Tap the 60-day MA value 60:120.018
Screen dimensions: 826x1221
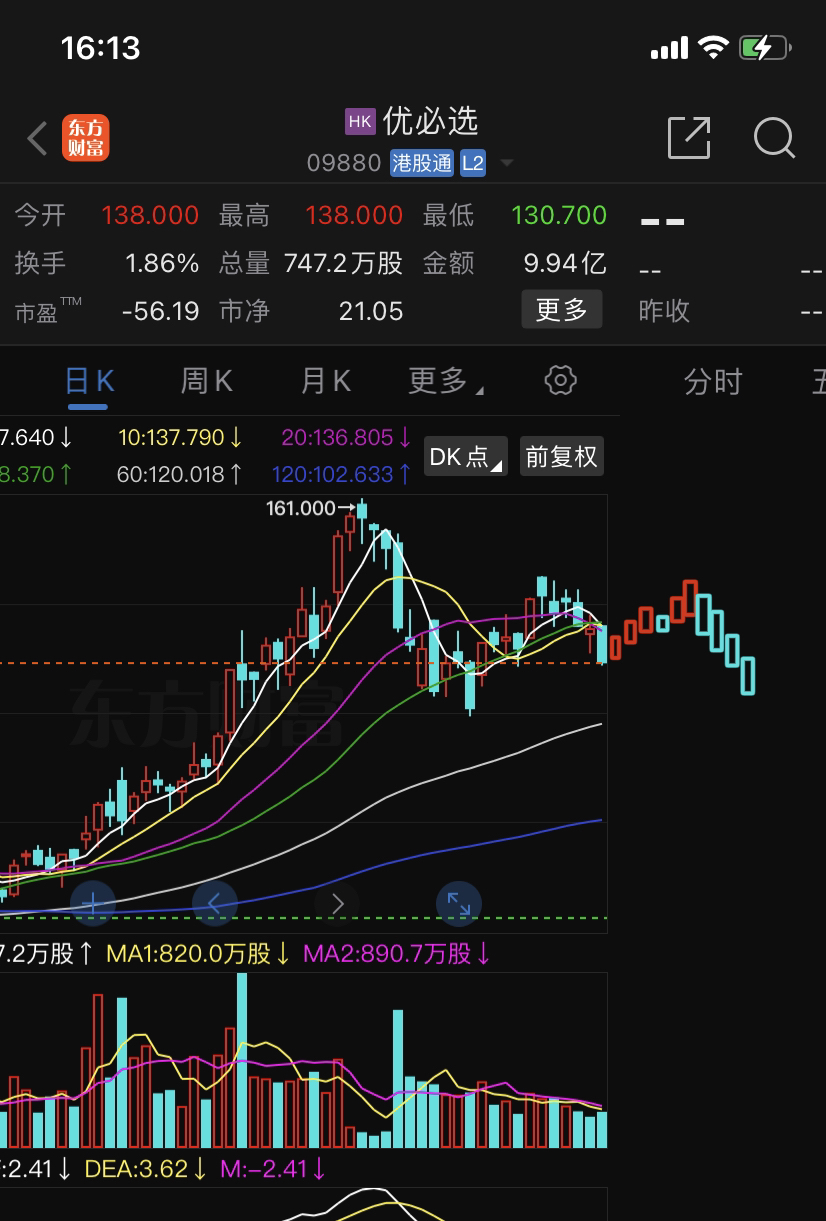point(179,474)
